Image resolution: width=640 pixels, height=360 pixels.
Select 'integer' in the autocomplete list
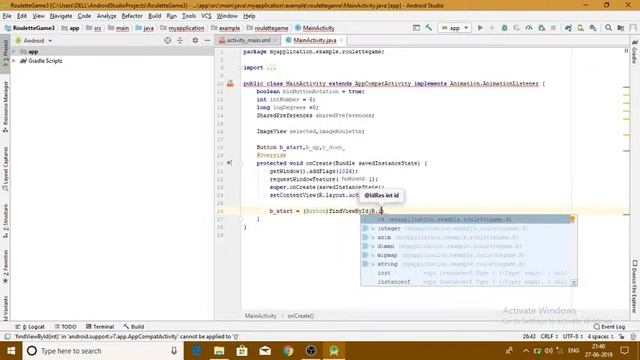469,229
